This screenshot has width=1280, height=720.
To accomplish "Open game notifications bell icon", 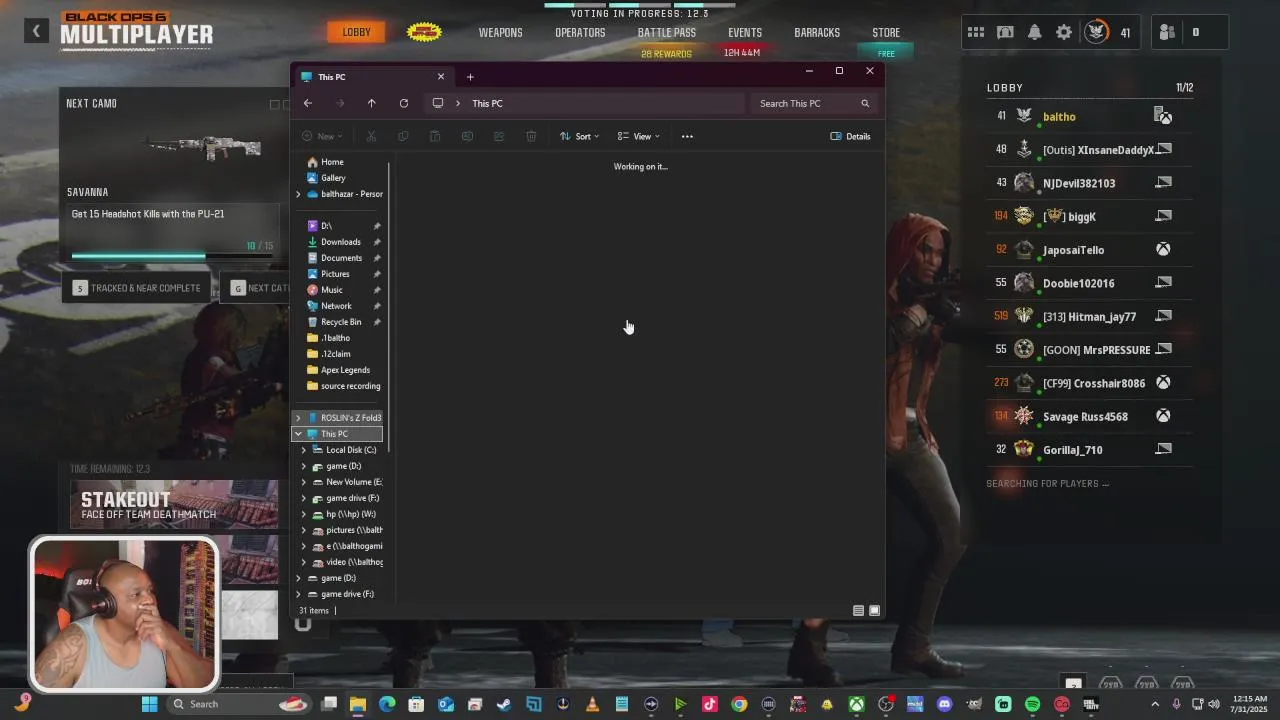I will pos(1035,32).
